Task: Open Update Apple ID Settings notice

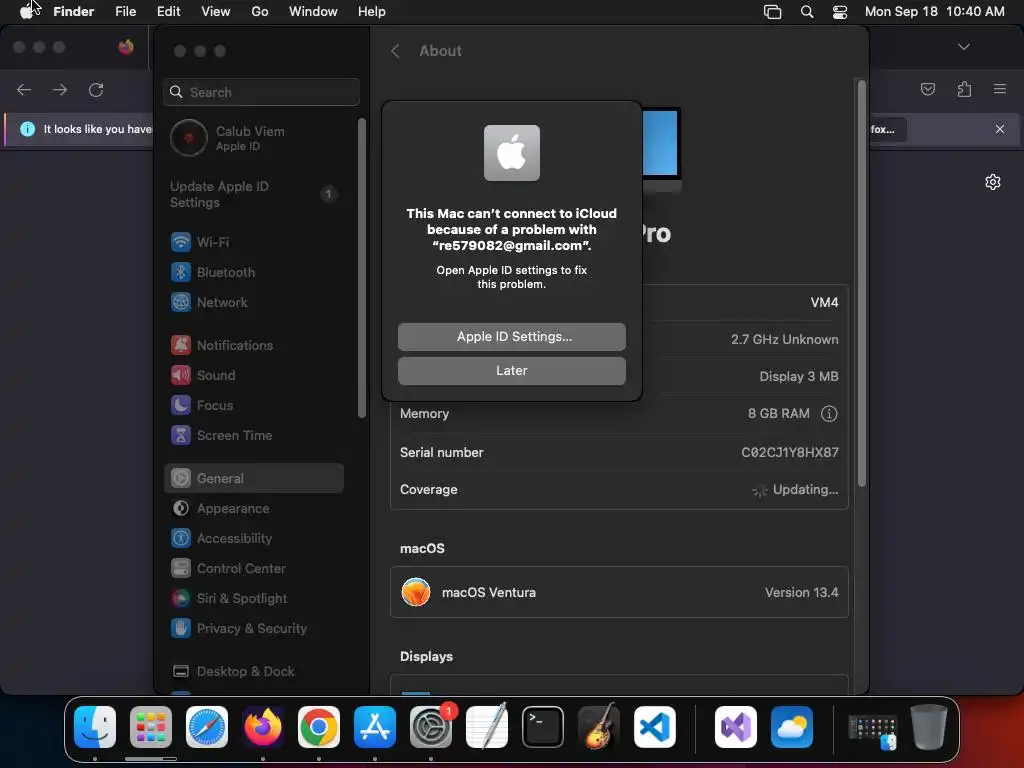Action: pyautogui.click(x=253, y=194)
